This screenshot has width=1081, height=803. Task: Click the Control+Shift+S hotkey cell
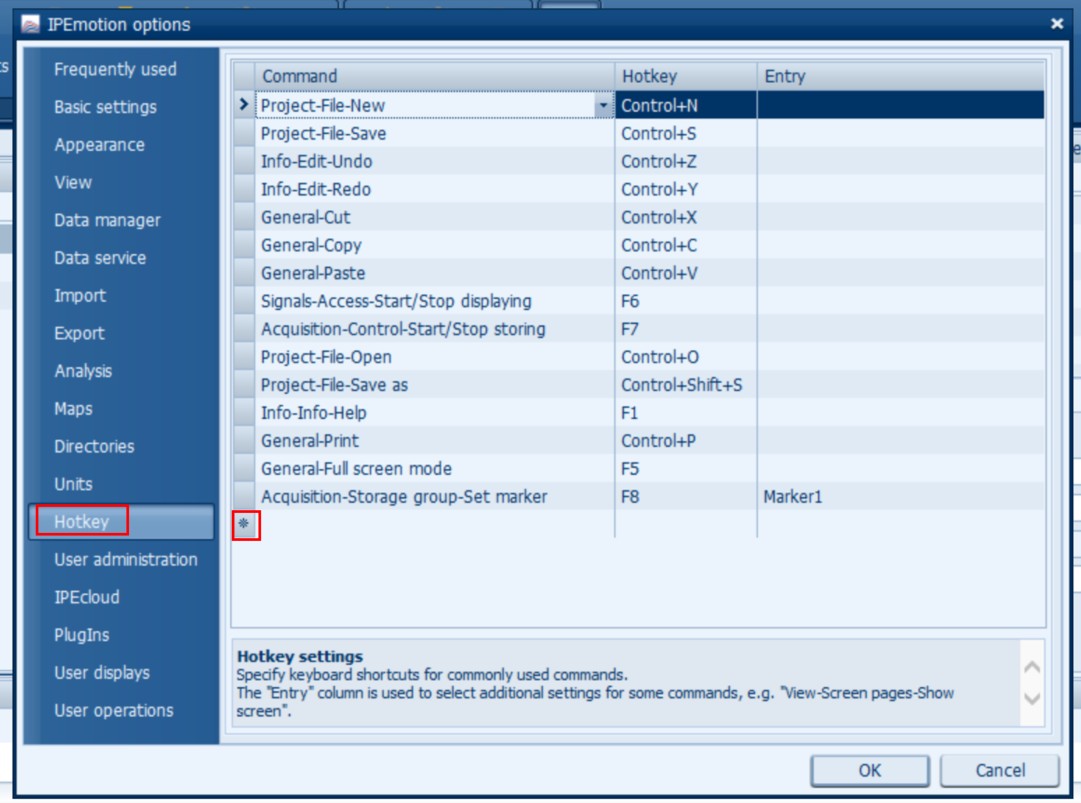[685, 385]
